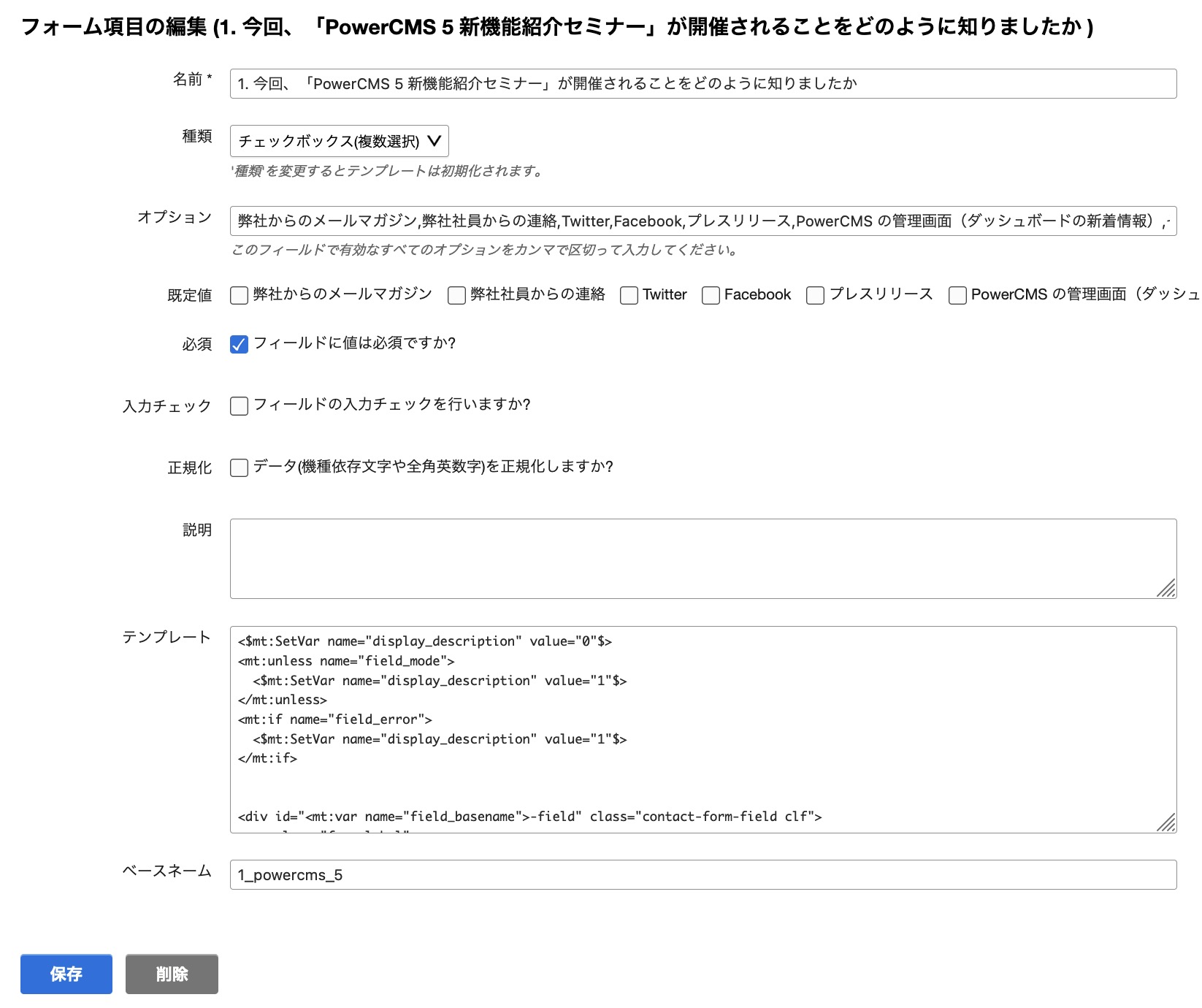Check 弊社社員からの連絡 default checkbox
The height and width of the screenshot is (1008, 1202).
click(x=456, y=295)
